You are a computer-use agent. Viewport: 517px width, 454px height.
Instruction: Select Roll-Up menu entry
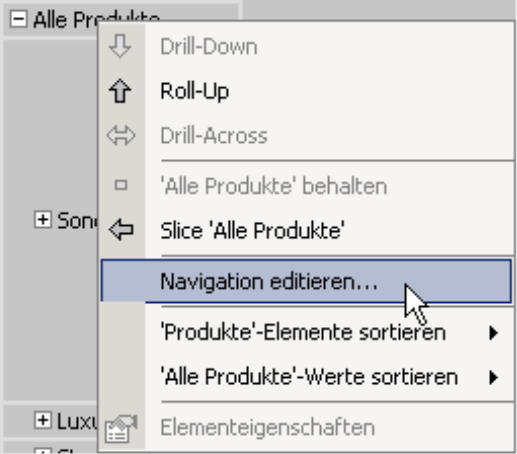[306, 91]
